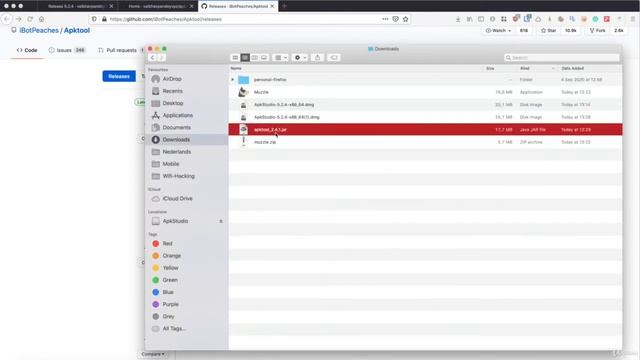
Task: Open the Firefox downloads panel icon
Action: click(458, 19)
